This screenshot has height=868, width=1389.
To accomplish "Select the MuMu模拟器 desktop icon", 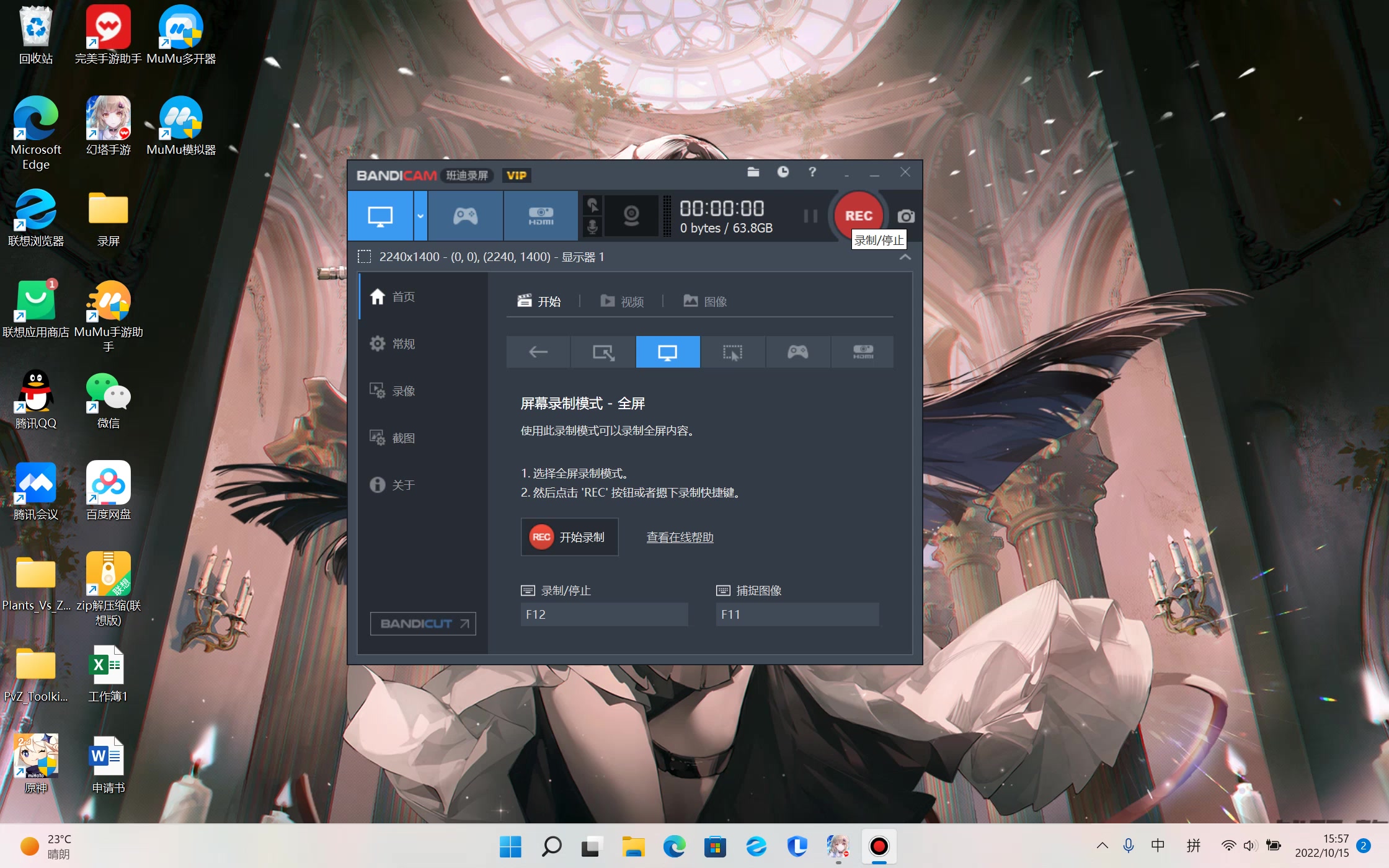I will (181, 126).
